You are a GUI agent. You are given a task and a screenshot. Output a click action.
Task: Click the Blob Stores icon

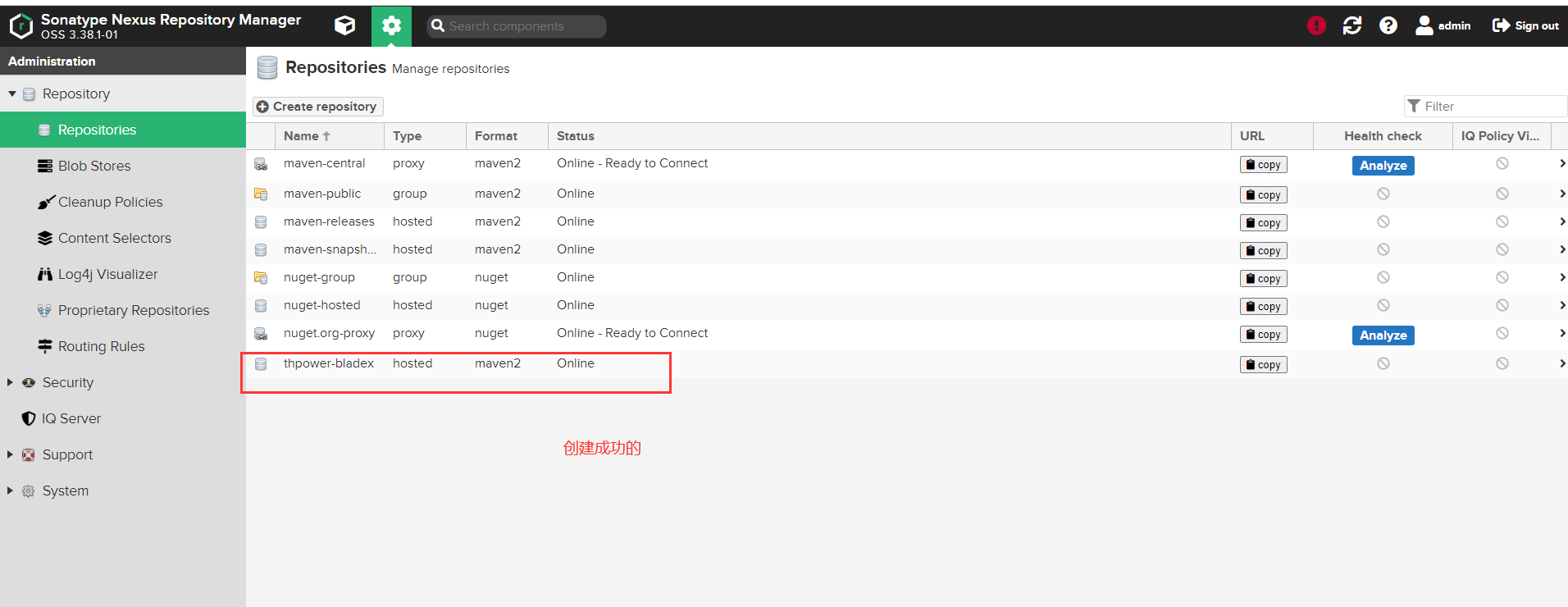coord(45,166)
